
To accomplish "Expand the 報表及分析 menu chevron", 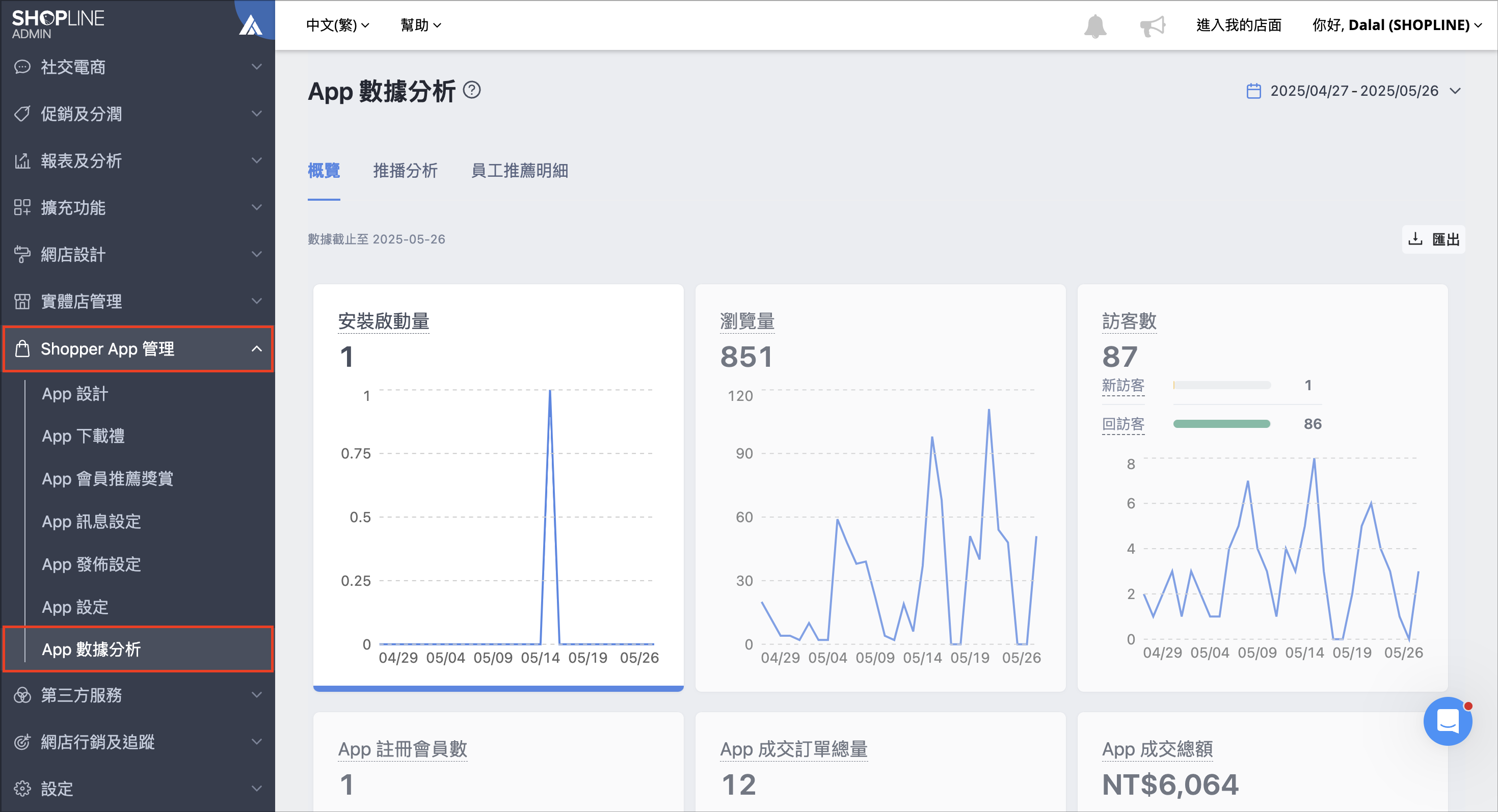I will click(256, 160).
